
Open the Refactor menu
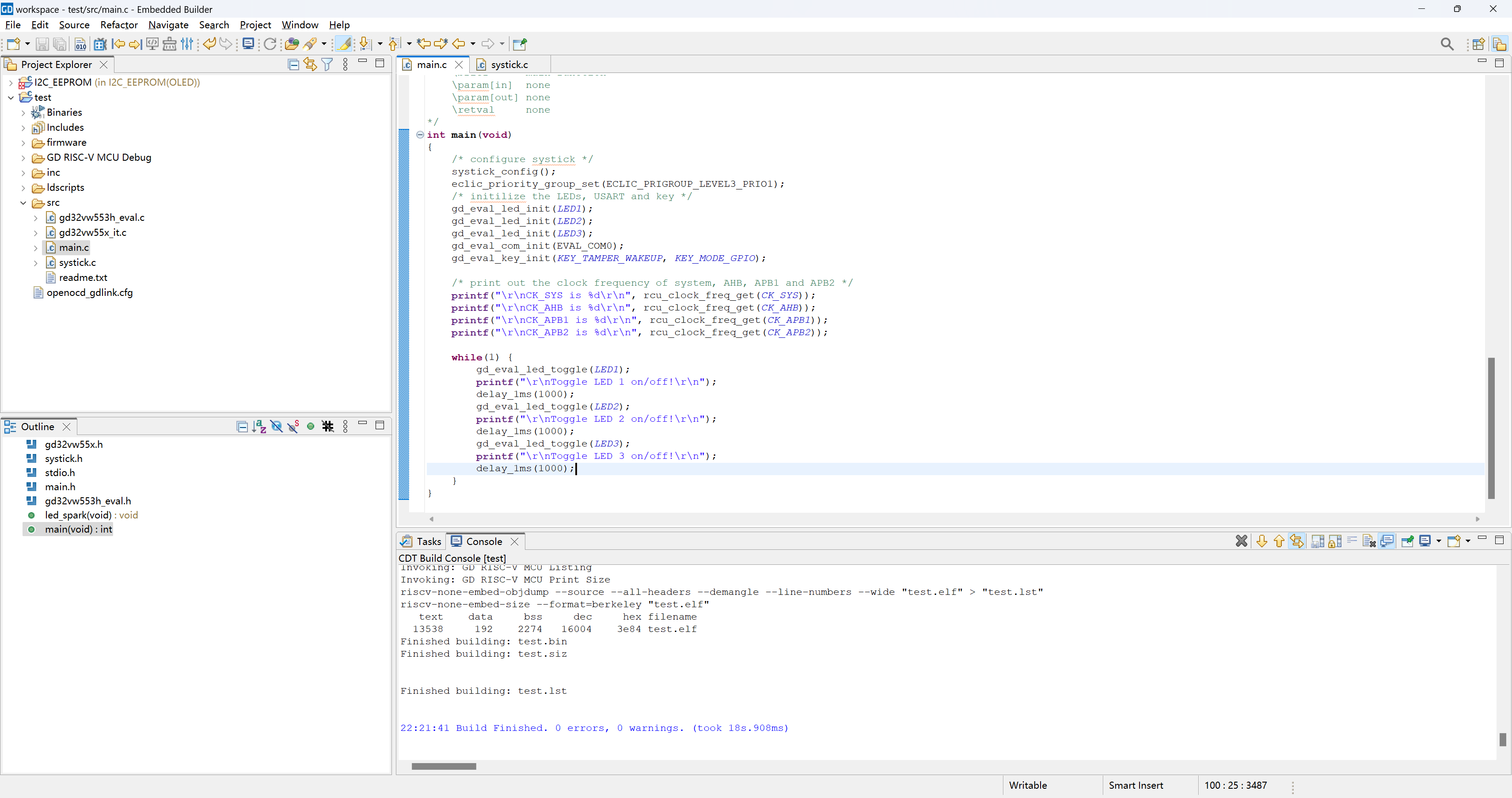(x=118, y=25)
